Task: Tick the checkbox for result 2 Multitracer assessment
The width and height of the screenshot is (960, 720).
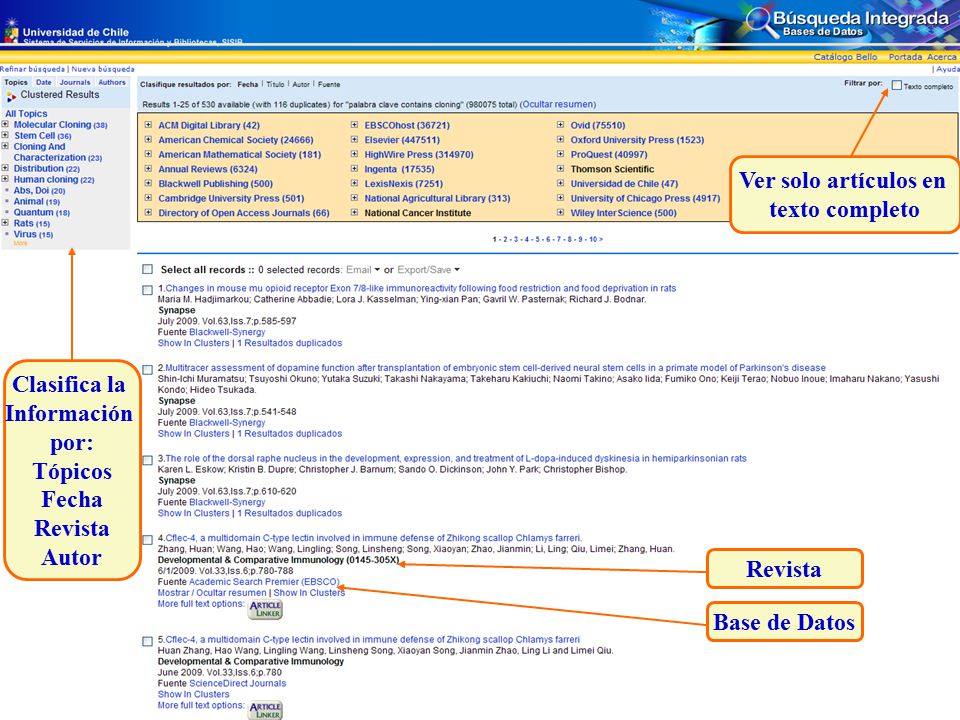Action: 148,370
